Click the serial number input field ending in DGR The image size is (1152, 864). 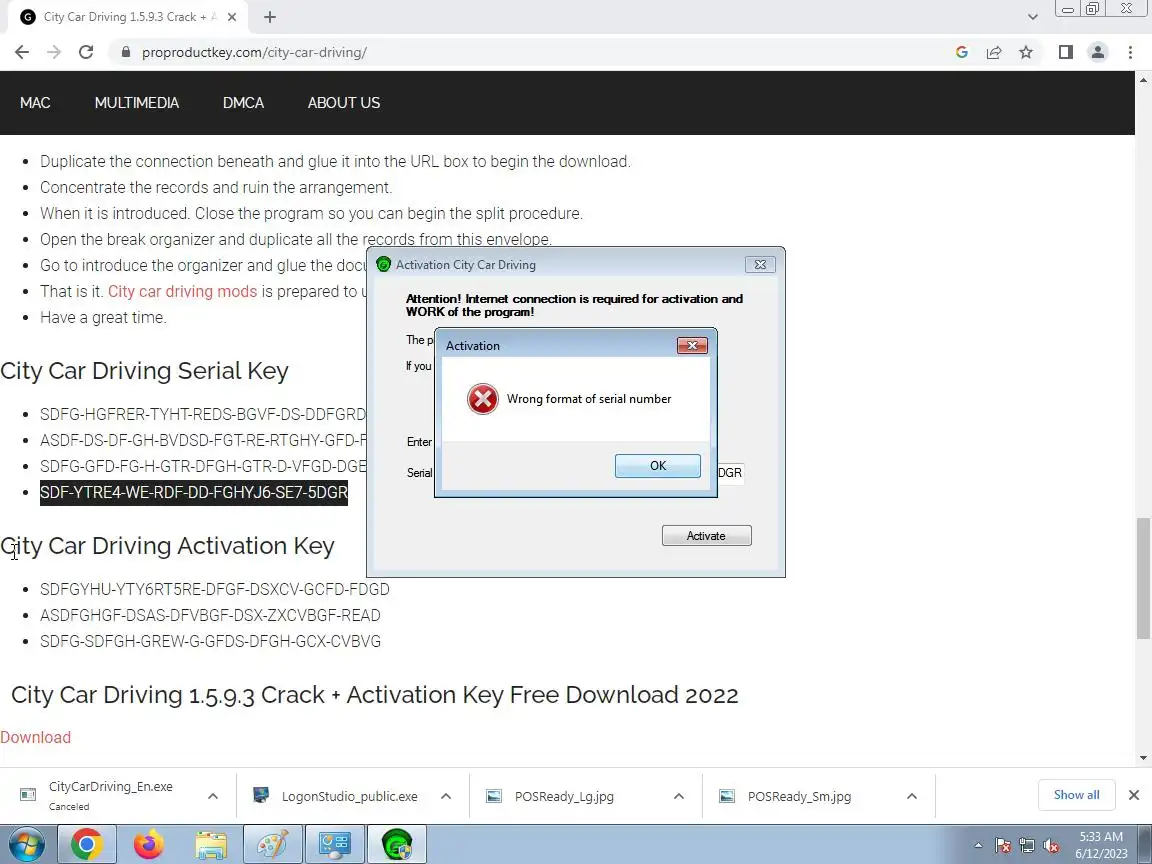click(x=730, y=472)
